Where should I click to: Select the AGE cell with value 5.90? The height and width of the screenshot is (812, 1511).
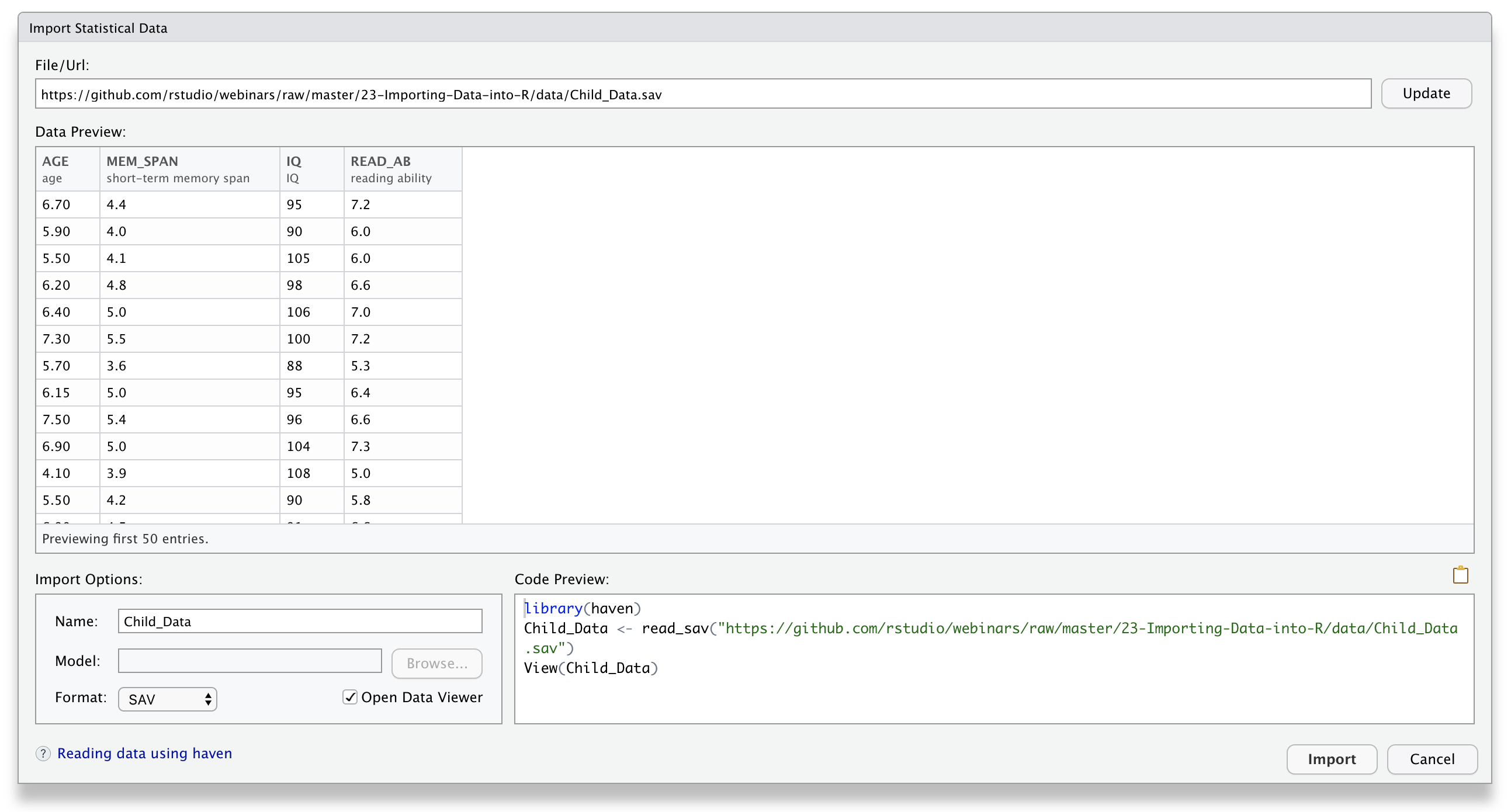point(67,231)
